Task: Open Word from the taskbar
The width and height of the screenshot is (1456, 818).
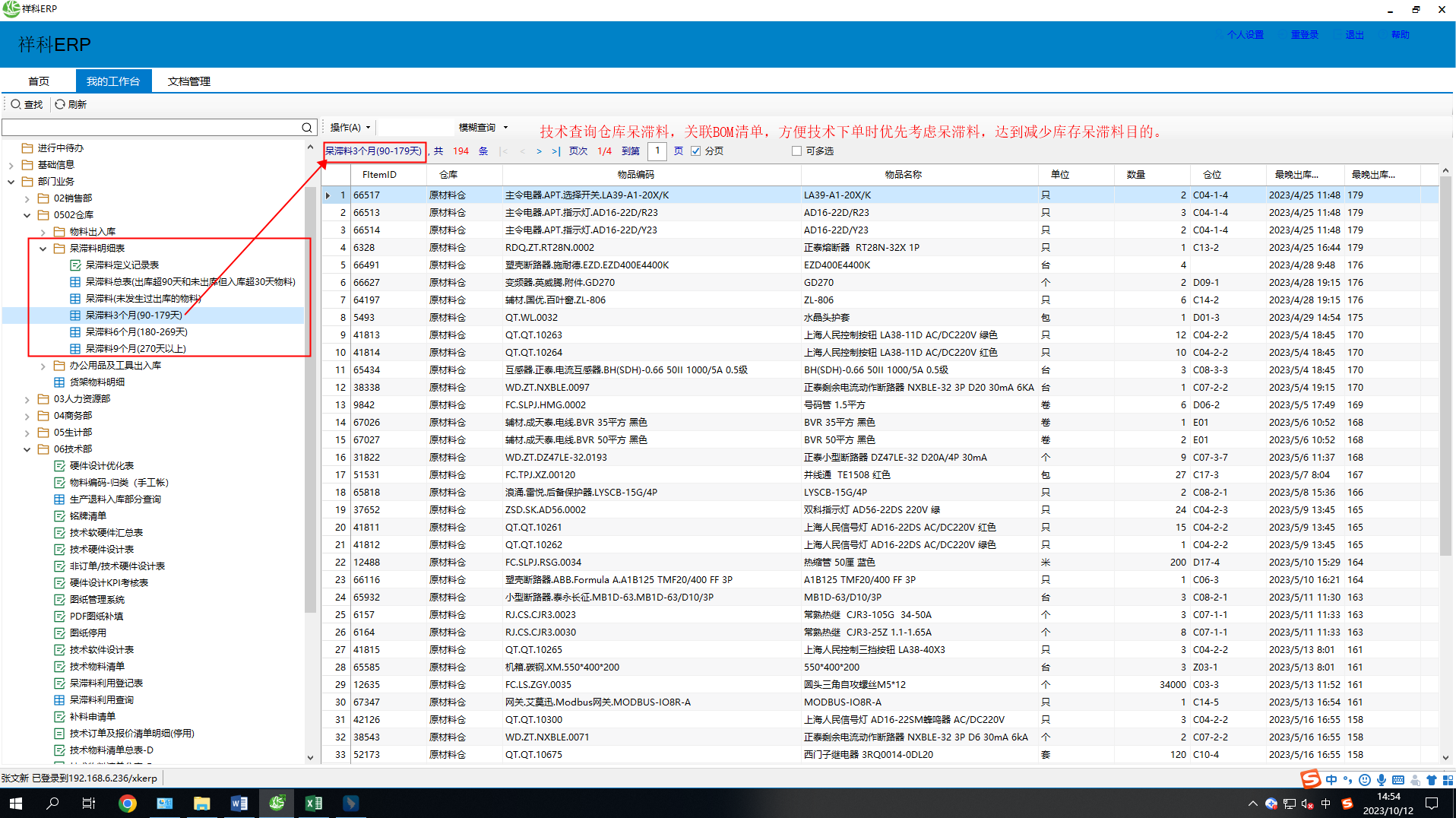Action: coord(239,803)
